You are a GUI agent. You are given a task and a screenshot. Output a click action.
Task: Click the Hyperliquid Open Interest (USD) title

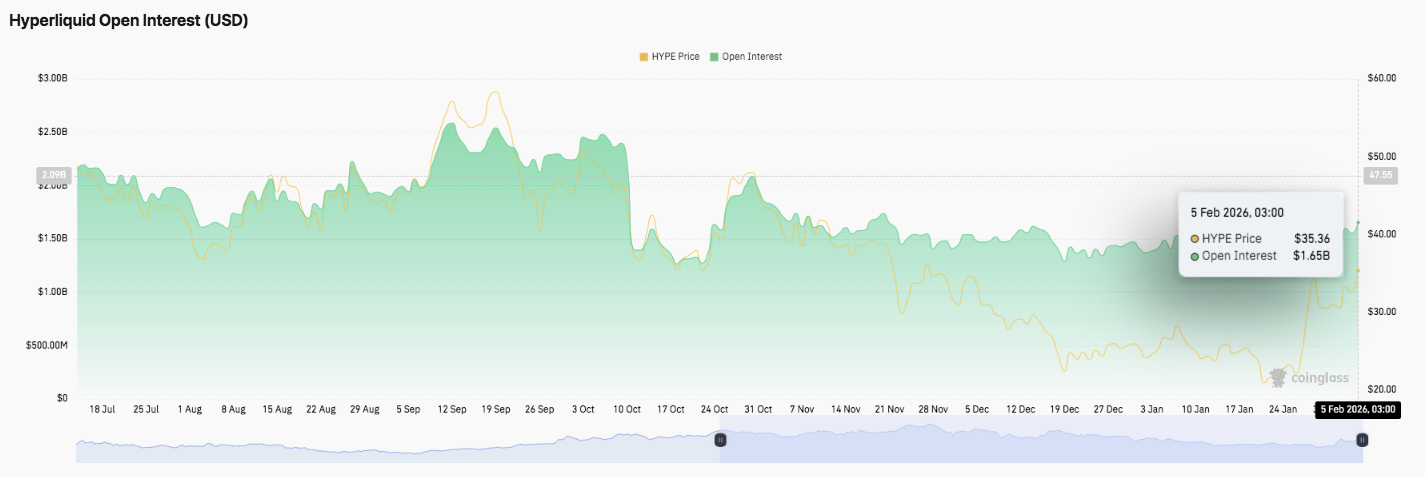[x=128, y=21]
